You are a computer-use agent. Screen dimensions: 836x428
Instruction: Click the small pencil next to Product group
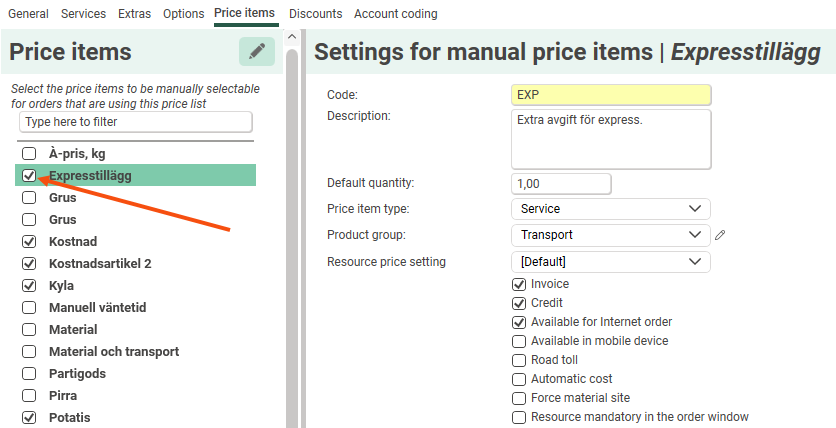point(720,235)
